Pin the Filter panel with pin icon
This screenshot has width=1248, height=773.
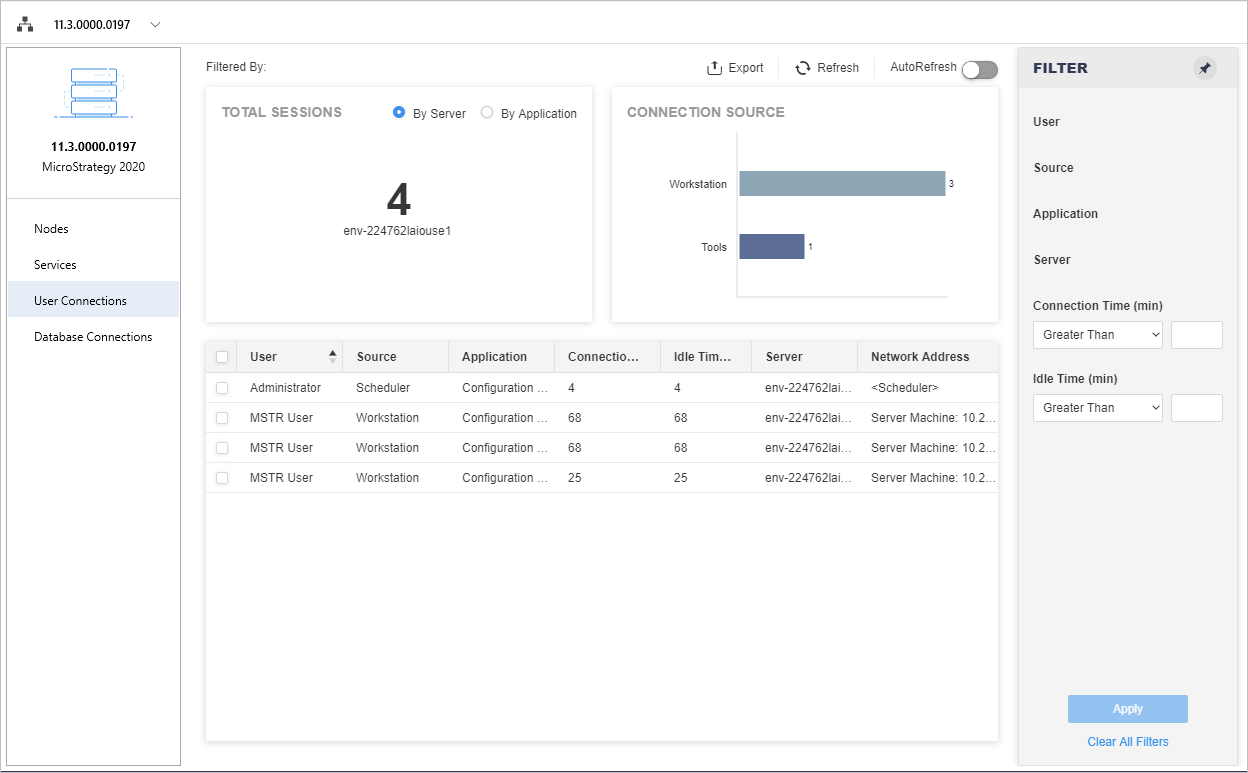coord(1204,68)
